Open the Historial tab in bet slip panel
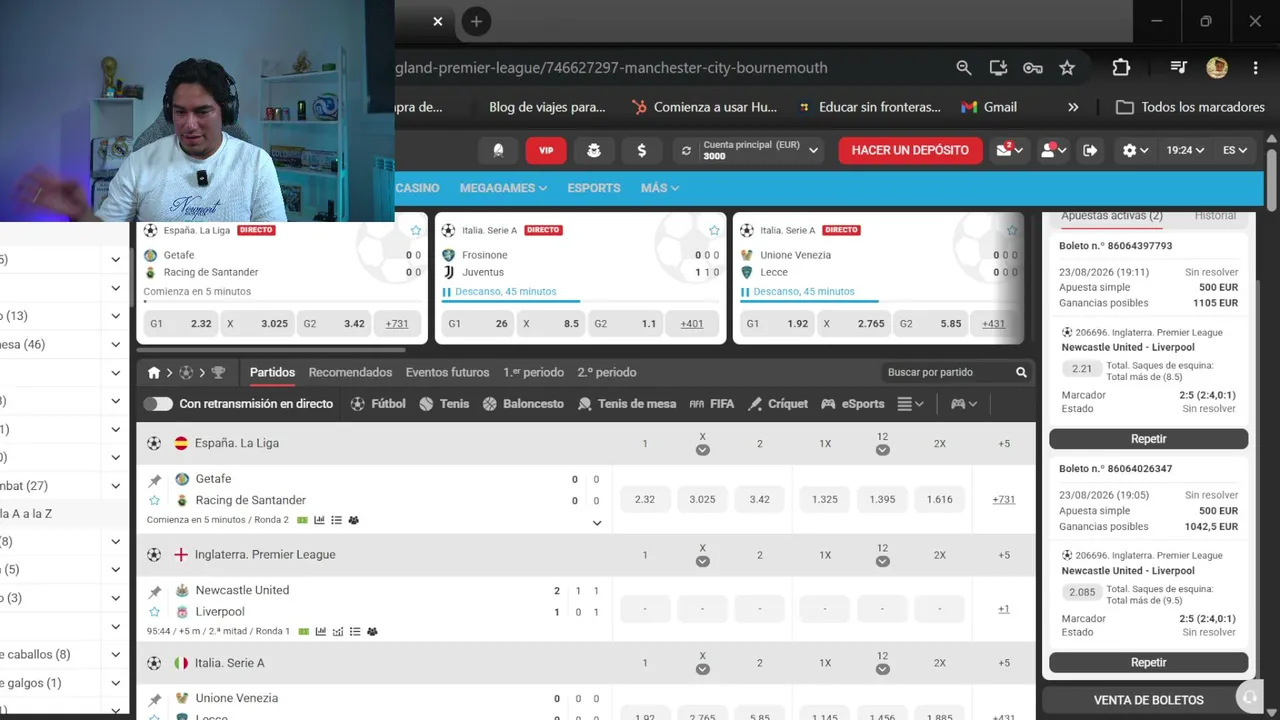The image size is (1280, 720). [1215, 215]
